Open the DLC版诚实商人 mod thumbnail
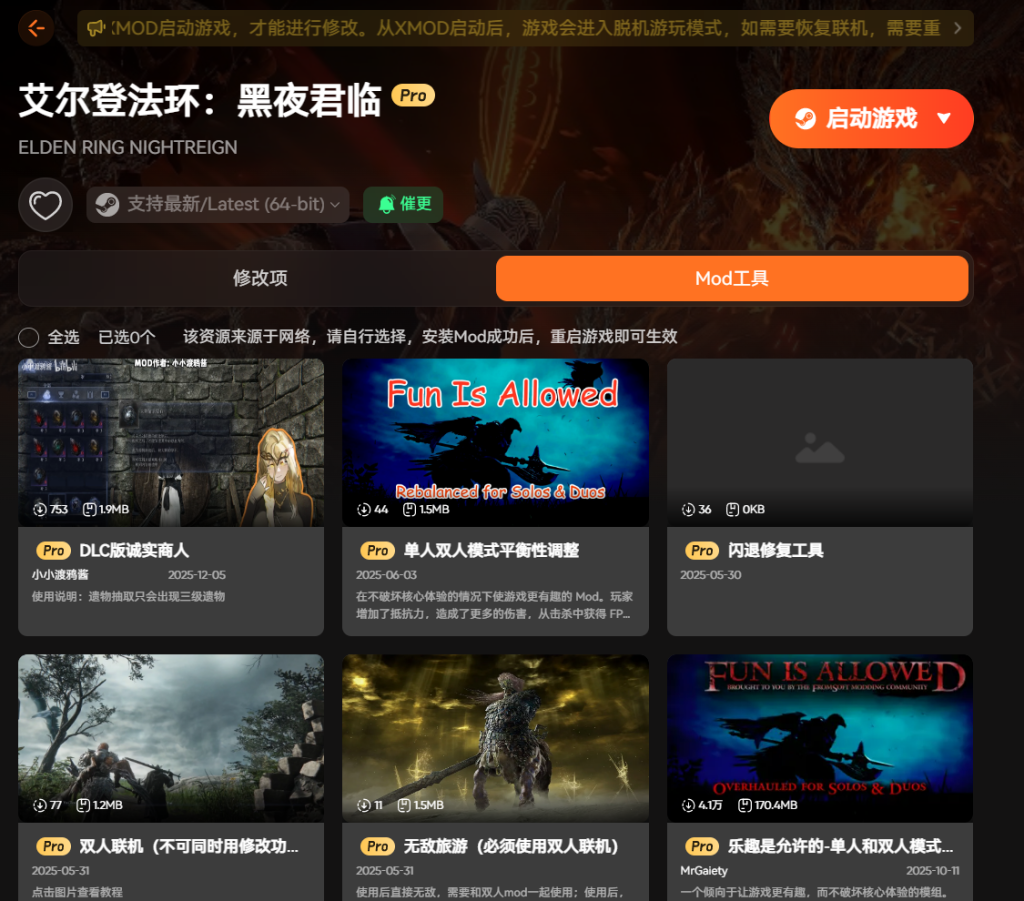1024x901 pixels. (x=171, y=442)
